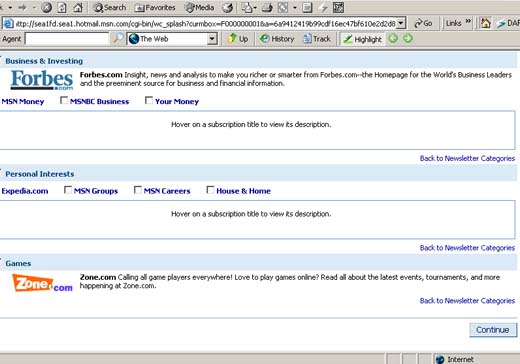520x364 pixels.
Task: Click the green previous-highlight arrow
Action: (x=393, y=39)
